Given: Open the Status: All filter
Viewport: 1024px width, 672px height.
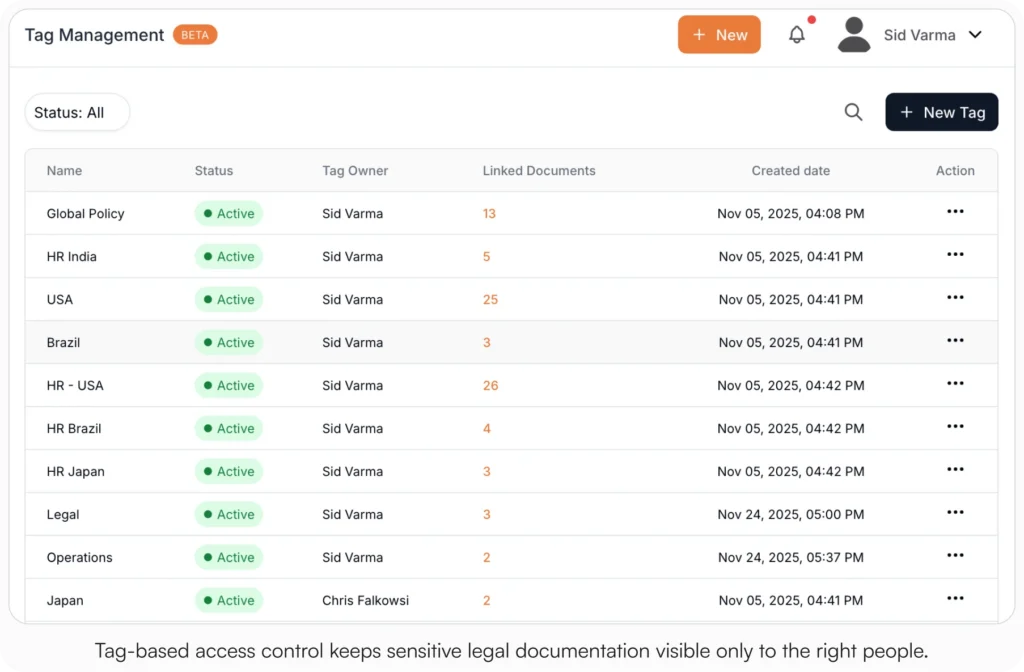Looking at the screenshot, I should [x=77, y=112].
